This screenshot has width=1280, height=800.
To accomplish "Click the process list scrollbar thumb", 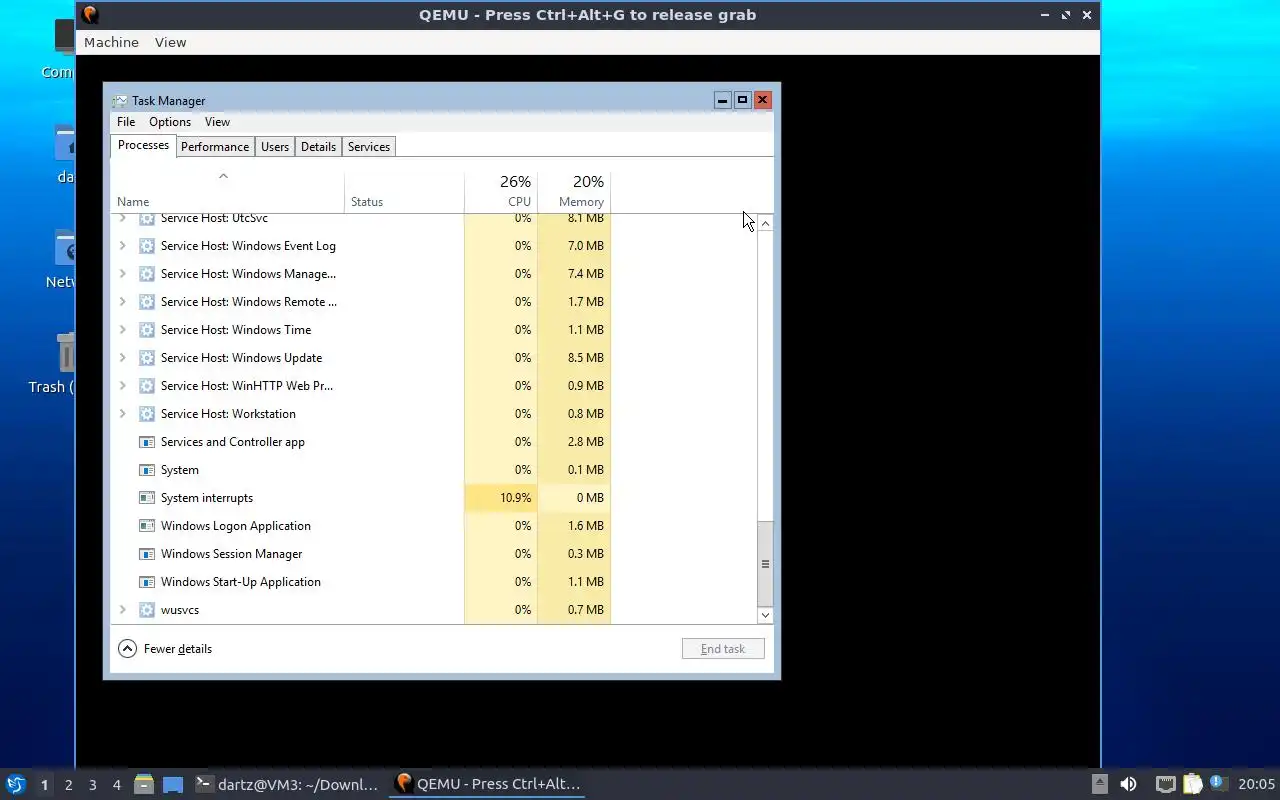I will coord(765,563).
